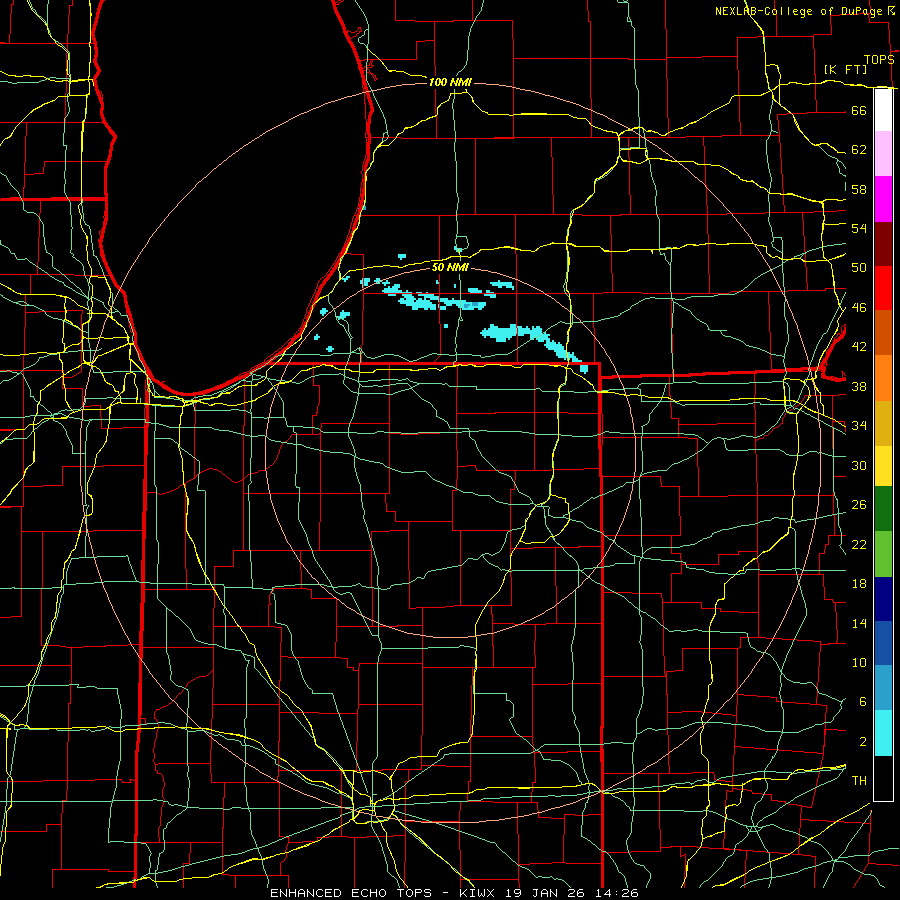The image size is (900, 900).
Task: Click the cyan swatch between 2 and 6
Action: coord(883,733)
